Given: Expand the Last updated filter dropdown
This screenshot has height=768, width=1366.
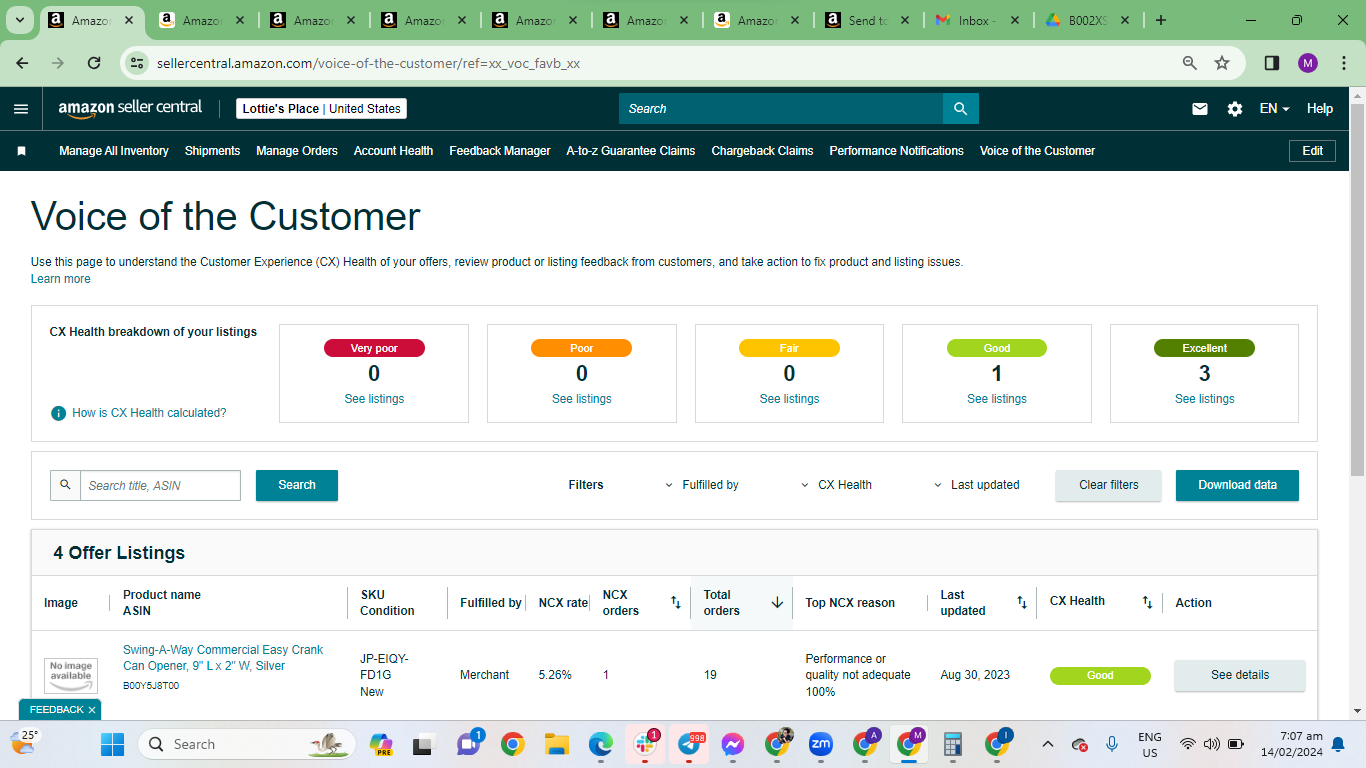Looking at the screenshot, I should tap(976, 485).
